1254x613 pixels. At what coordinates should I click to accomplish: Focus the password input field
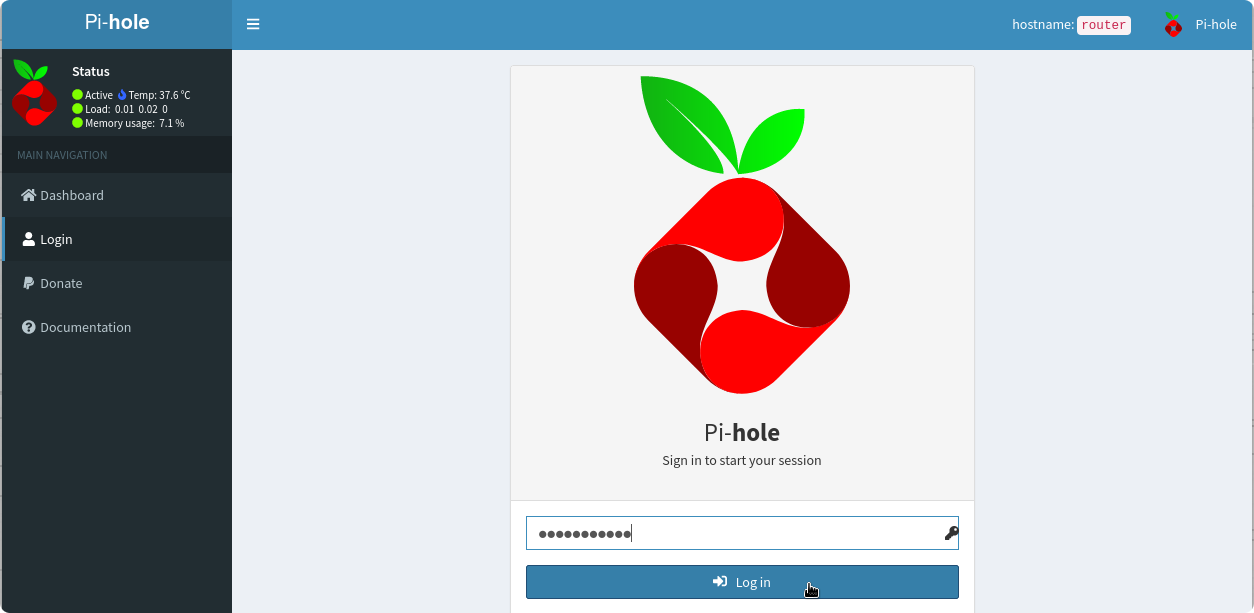click(742, 533)
